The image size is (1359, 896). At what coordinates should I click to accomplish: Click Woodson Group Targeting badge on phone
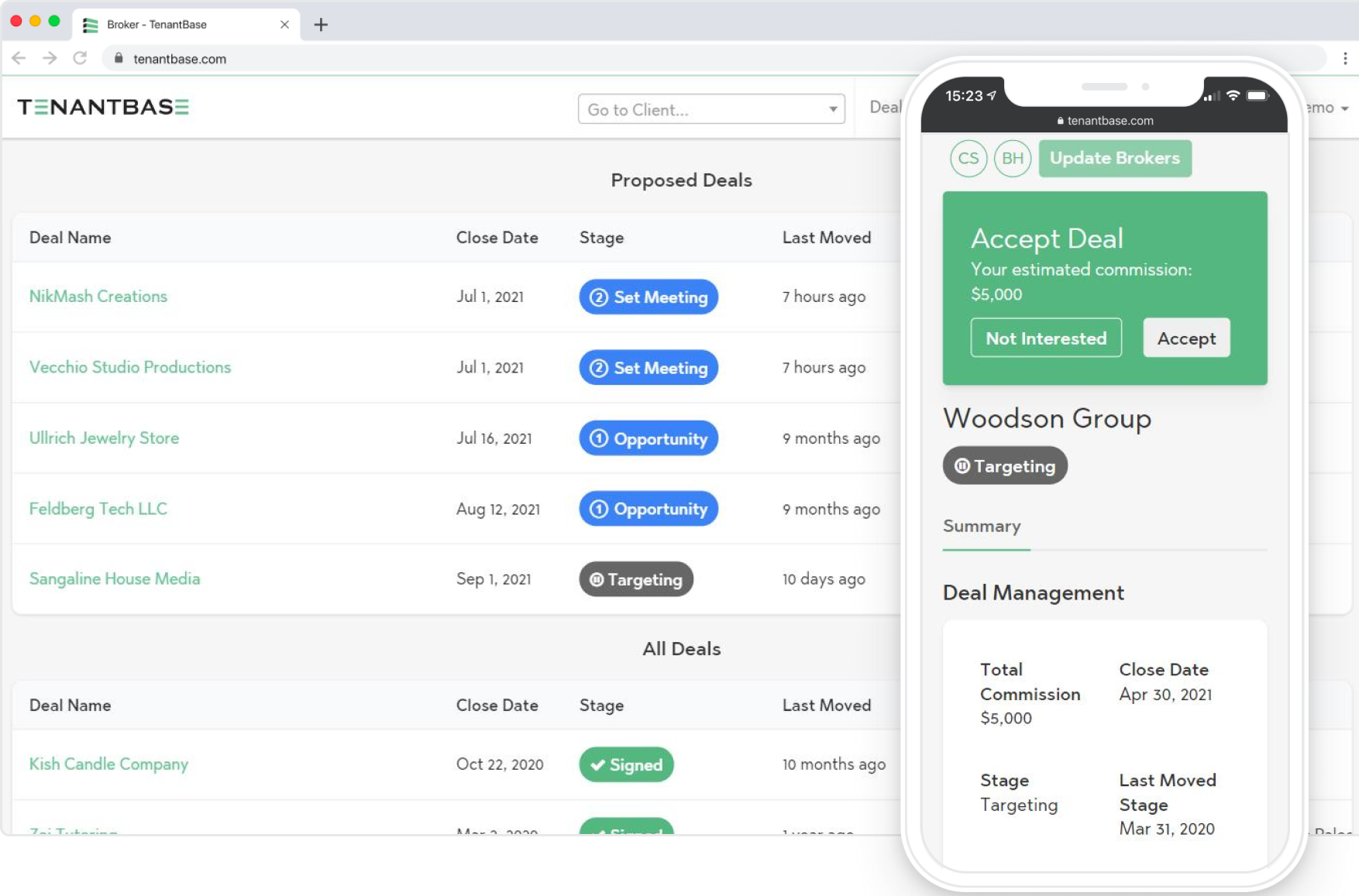point(1005,465)
